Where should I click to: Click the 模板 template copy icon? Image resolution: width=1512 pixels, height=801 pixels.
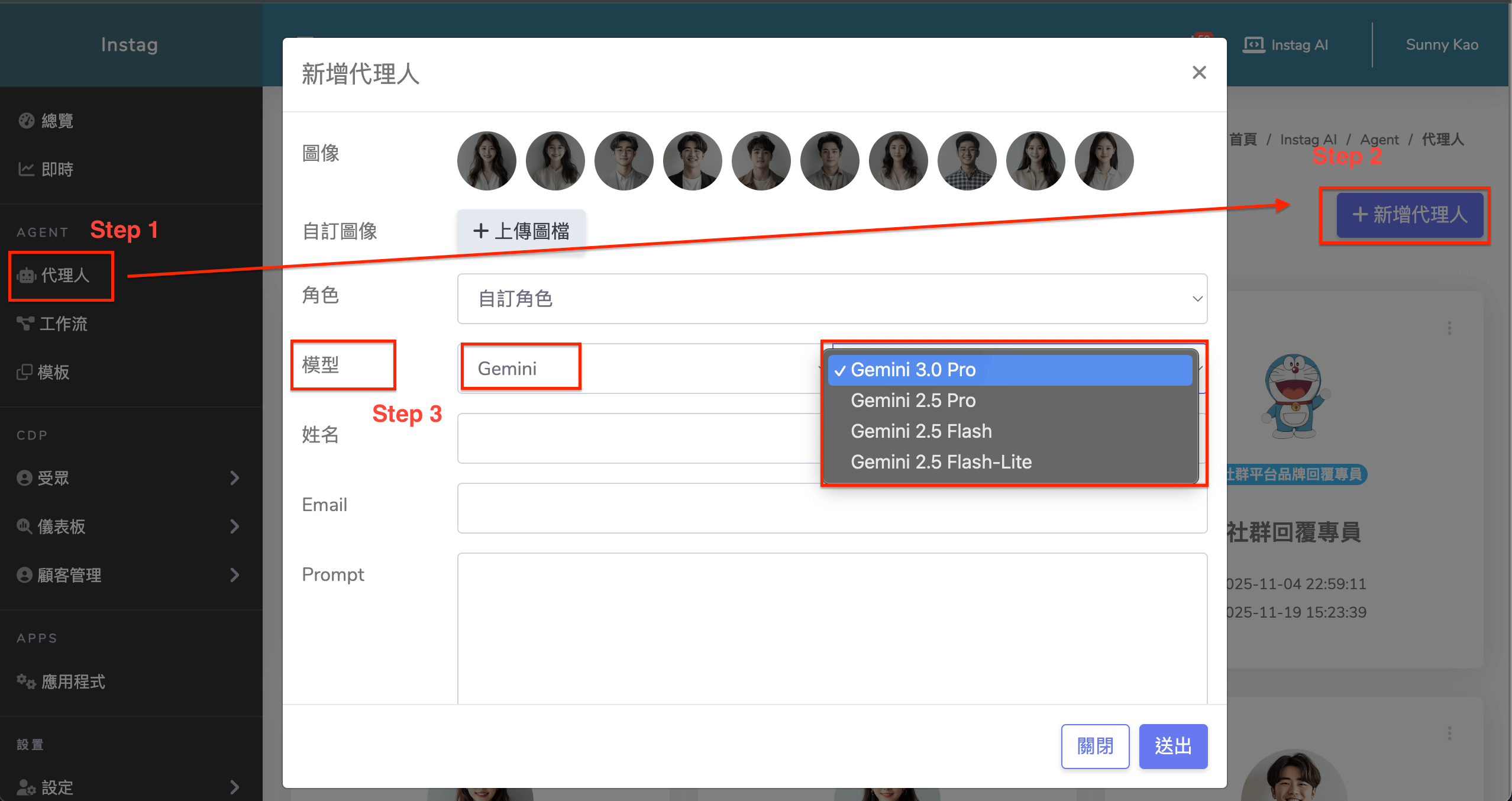tap(24, 372)
